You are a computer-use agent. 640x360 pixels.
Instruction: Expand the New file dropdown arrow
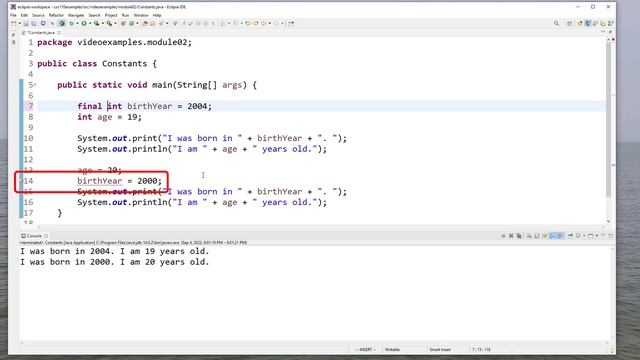[x=20, y=23]
